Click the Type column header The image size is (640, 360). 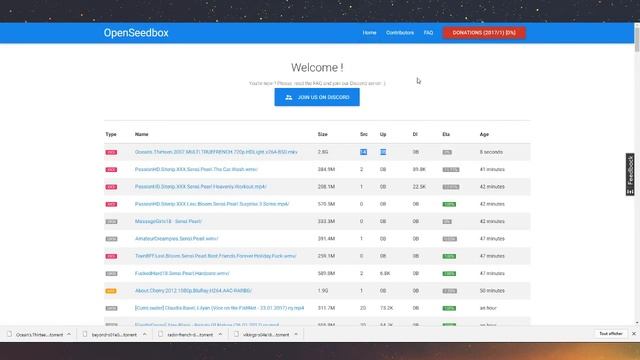coord(111,134)
